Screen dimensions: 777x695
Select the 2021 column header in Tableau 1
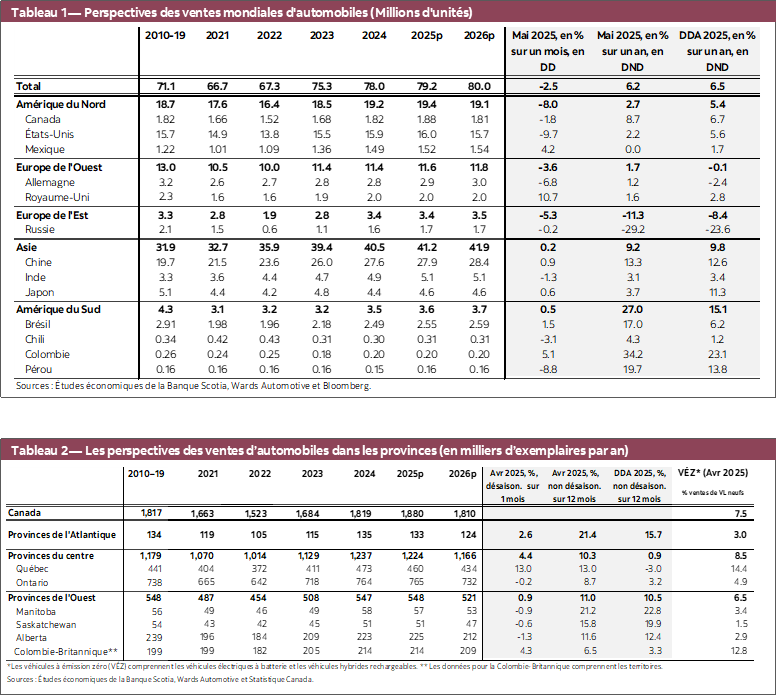coord(218,35)
